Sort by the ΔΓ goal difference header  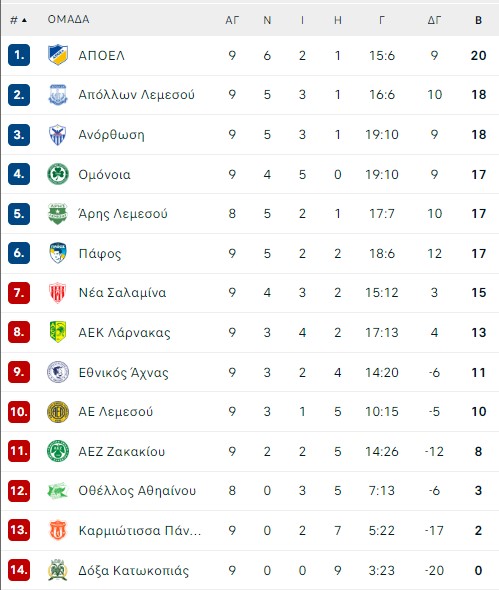(434, 20)
